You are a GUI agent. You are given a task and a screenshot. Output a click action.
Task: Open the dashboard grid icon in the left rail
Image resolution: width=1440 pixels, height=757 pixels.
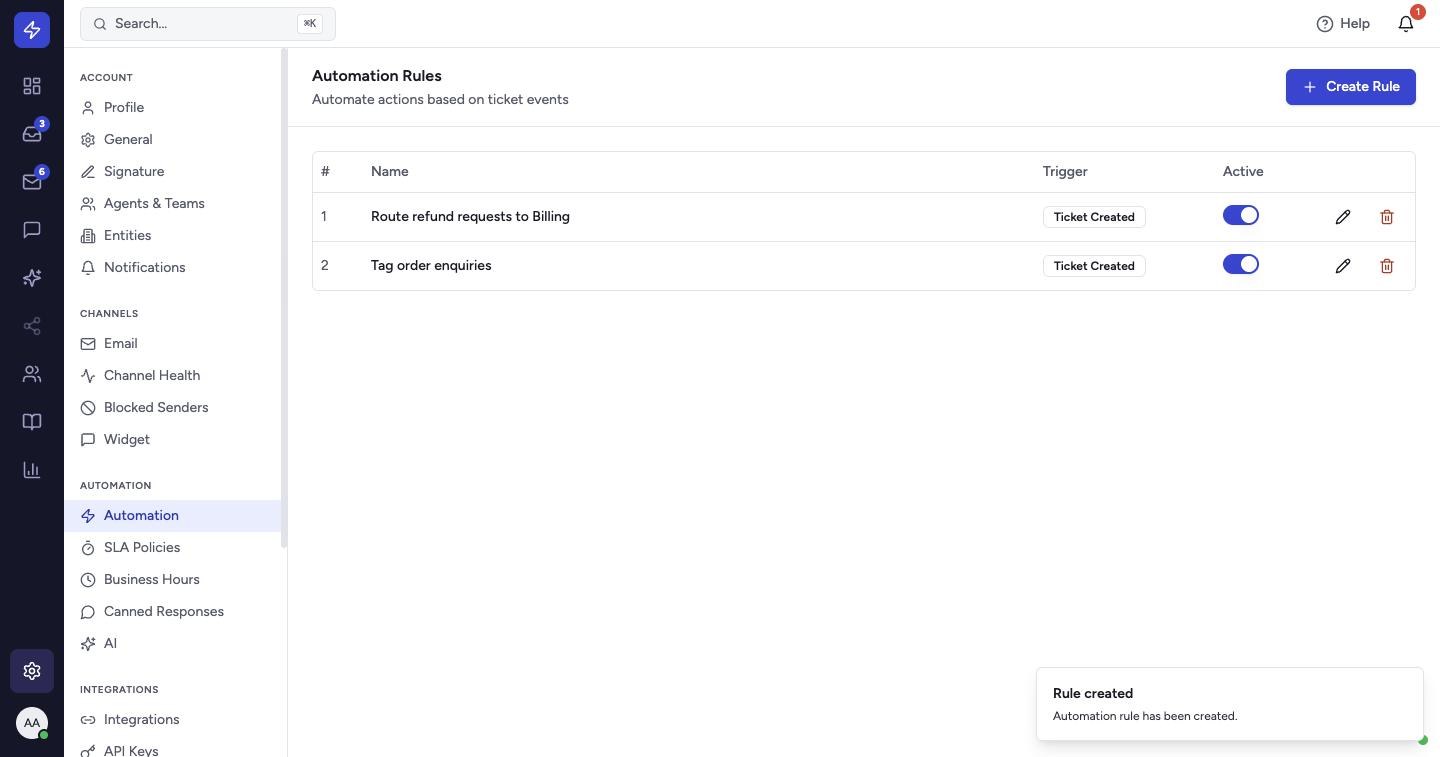pyautogui.click(x=32, y=86)
